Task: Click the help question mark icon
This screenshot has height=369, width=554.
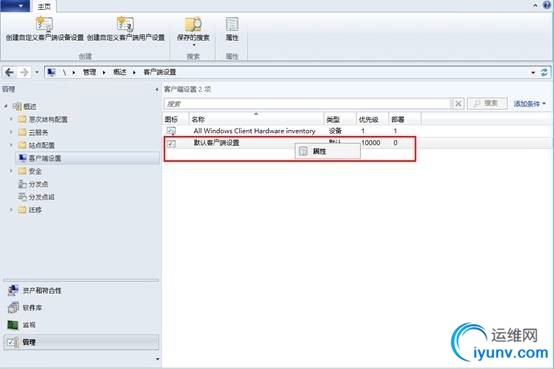Action: pyautogui.click(x=547, y=5)
